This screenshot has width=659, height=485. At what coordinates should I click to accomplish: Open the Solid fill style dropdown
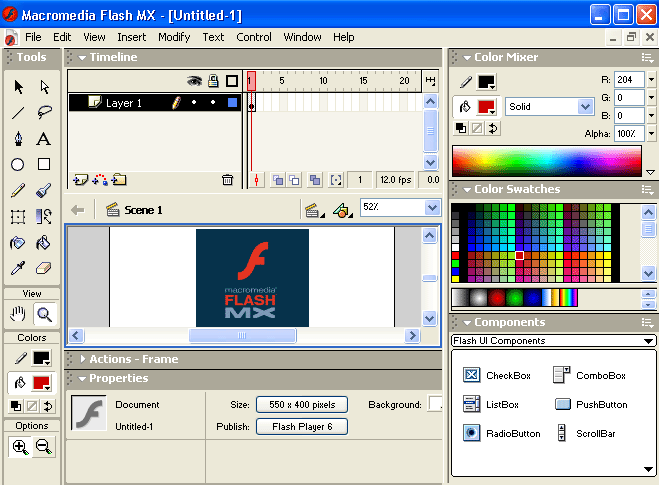[x=585, y=107]
